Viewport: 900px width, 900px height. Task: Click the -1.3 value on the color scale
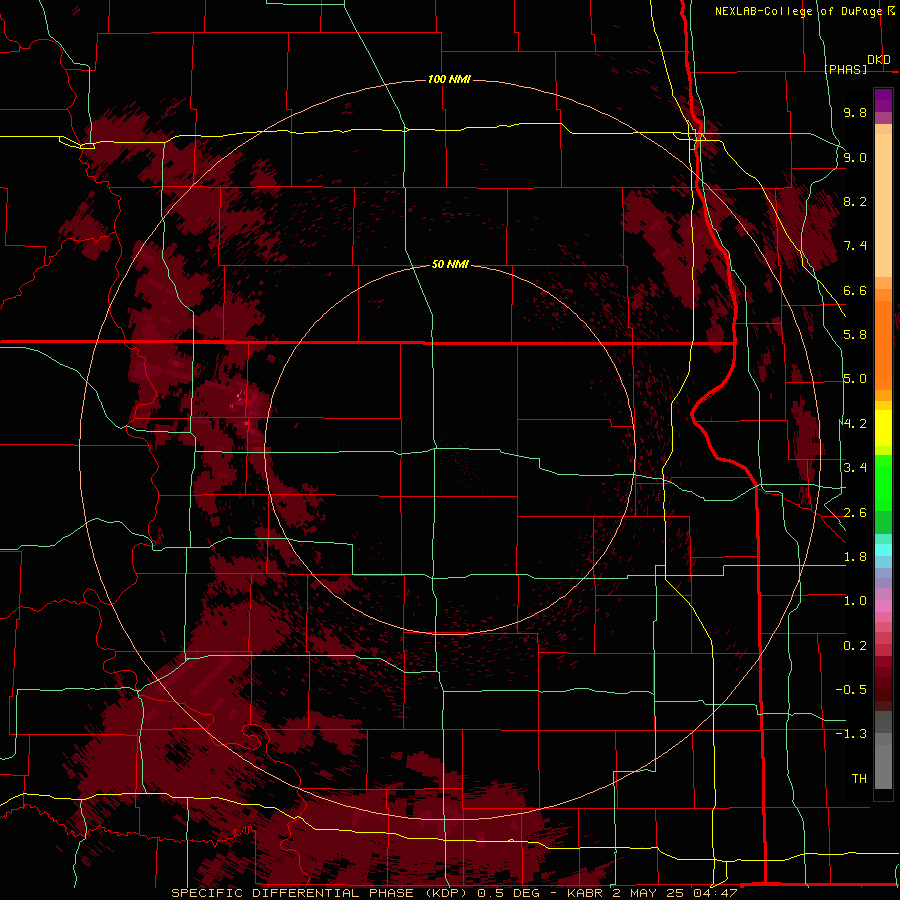tap(851, 734)
